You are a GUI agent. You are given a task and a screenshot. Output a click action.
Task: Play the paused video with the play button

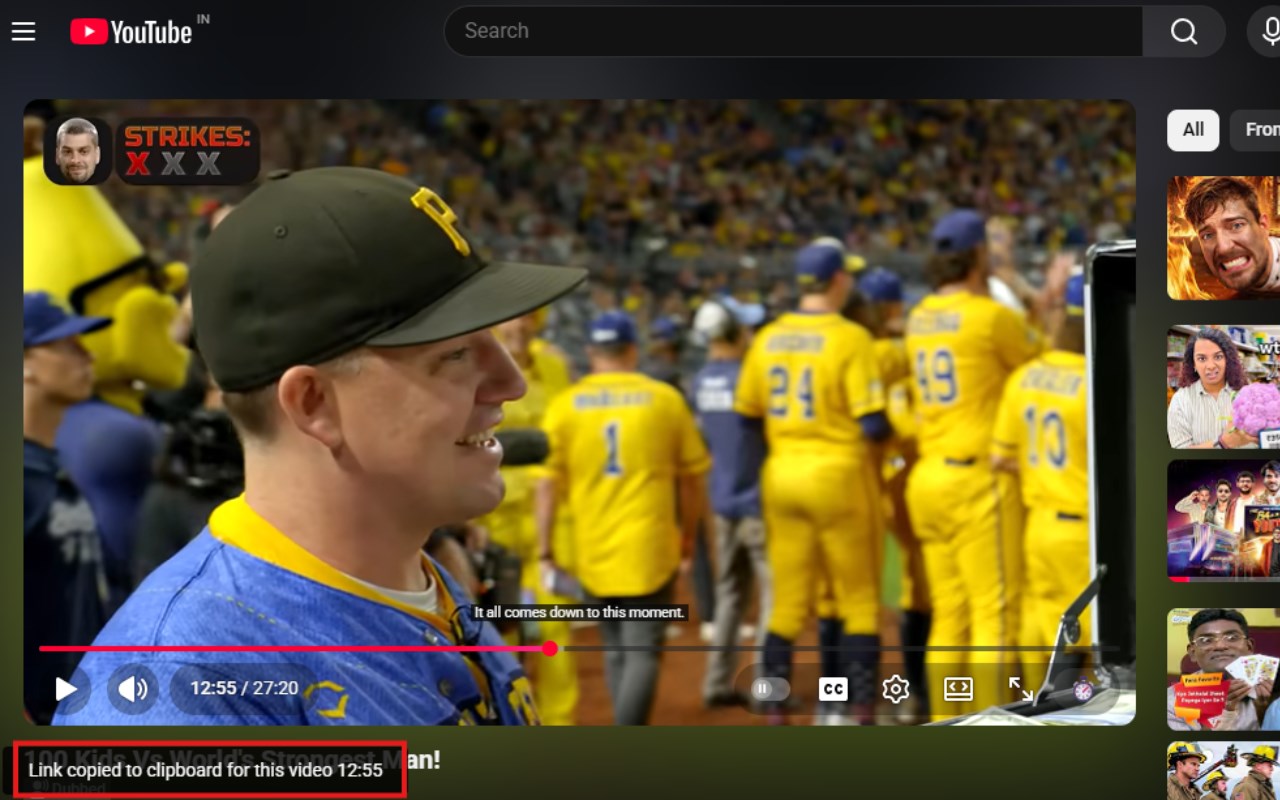click(66, 689)
